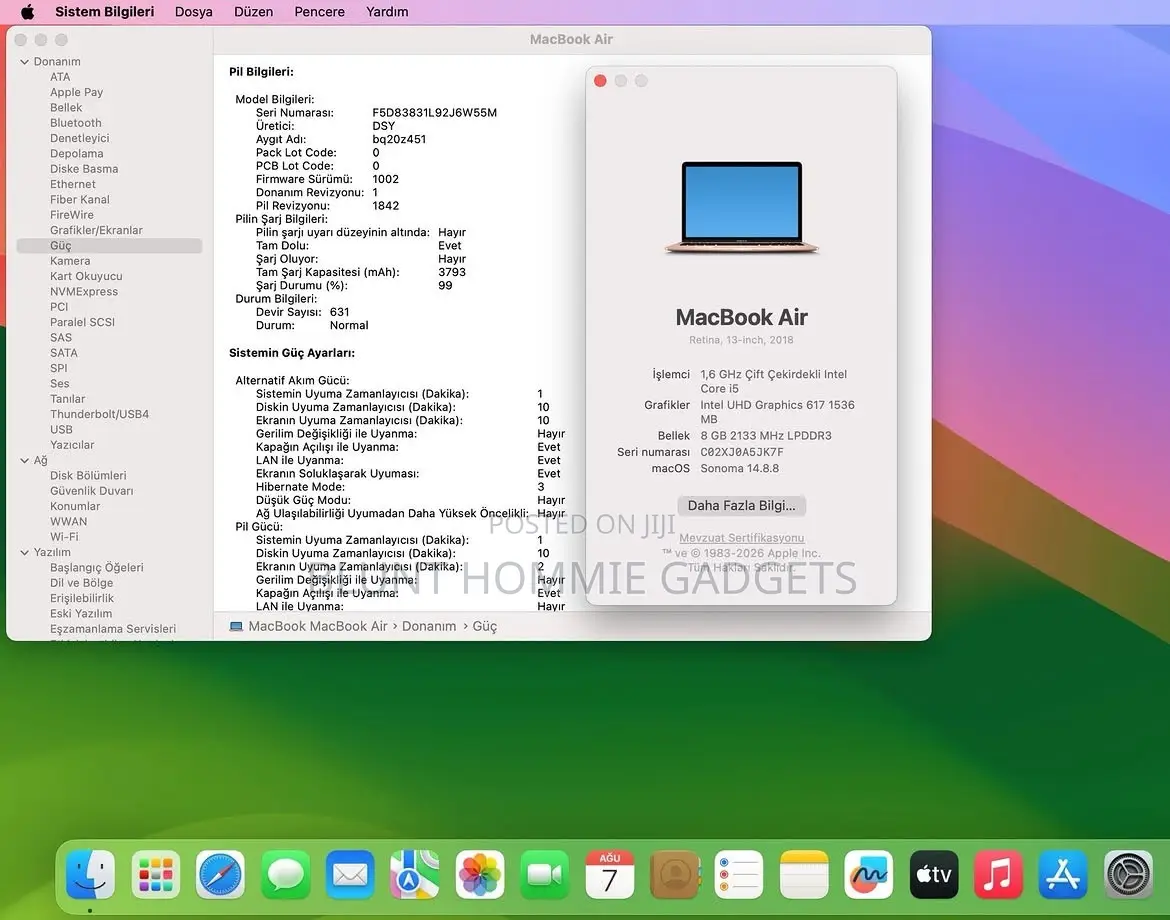Open Freeform app in dock
1170x920 pixels.
tap(869, 874)
